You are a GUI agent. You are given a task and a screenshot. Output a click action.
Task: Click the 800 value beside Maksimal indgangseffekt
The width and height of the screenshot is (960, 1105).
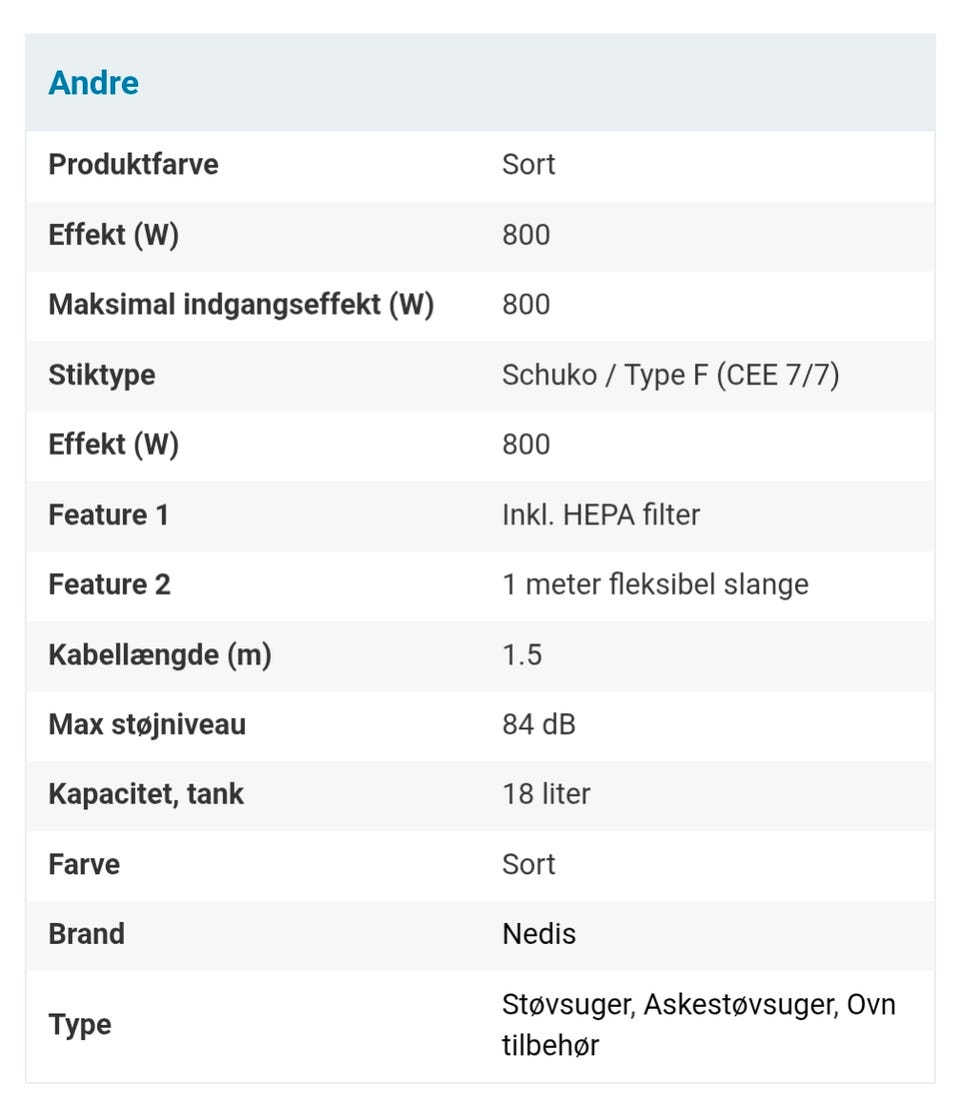point(526,304)
